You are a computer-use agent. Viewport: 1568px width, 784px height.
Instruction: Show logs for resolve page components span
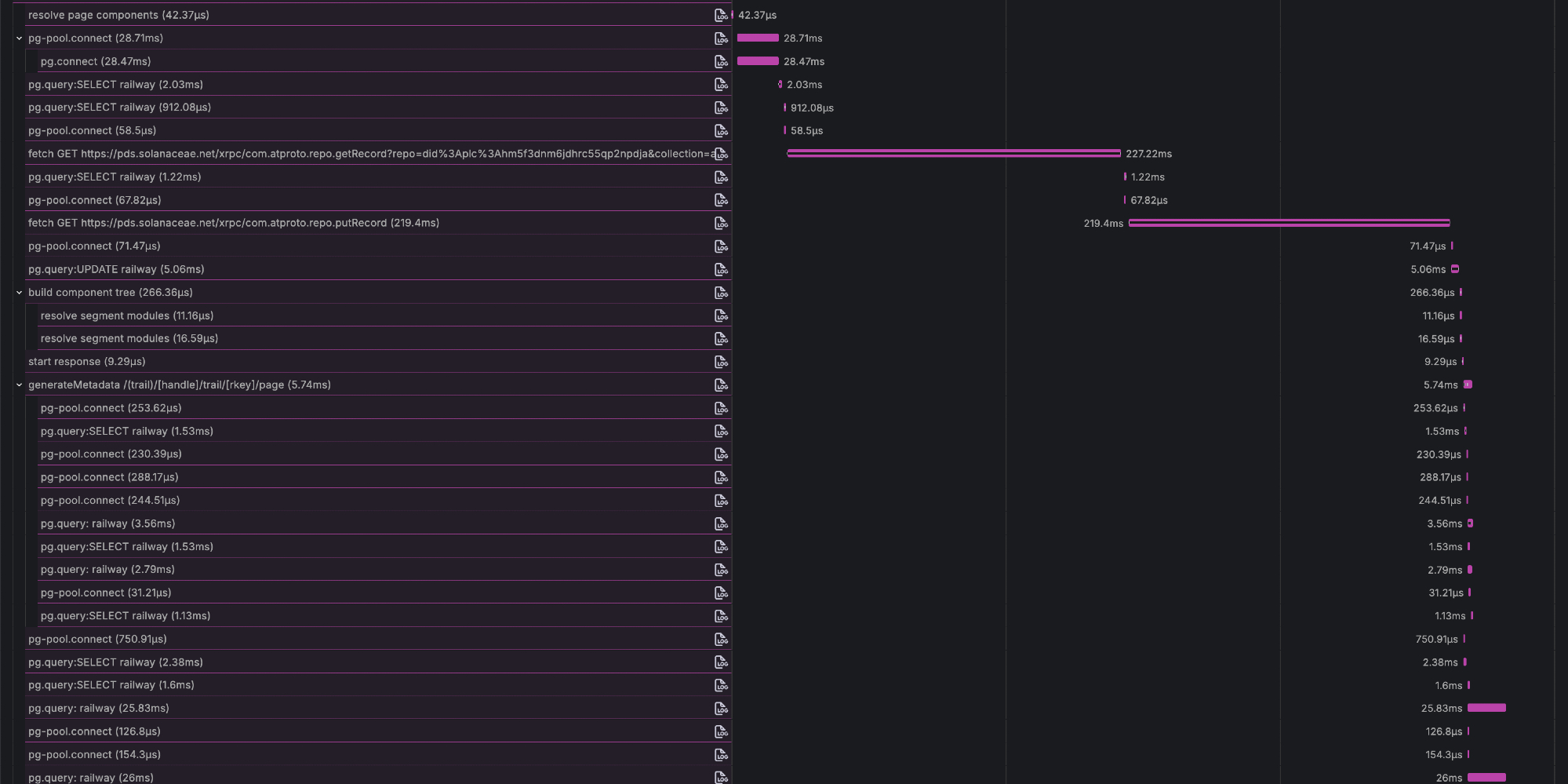coord(721,16)
